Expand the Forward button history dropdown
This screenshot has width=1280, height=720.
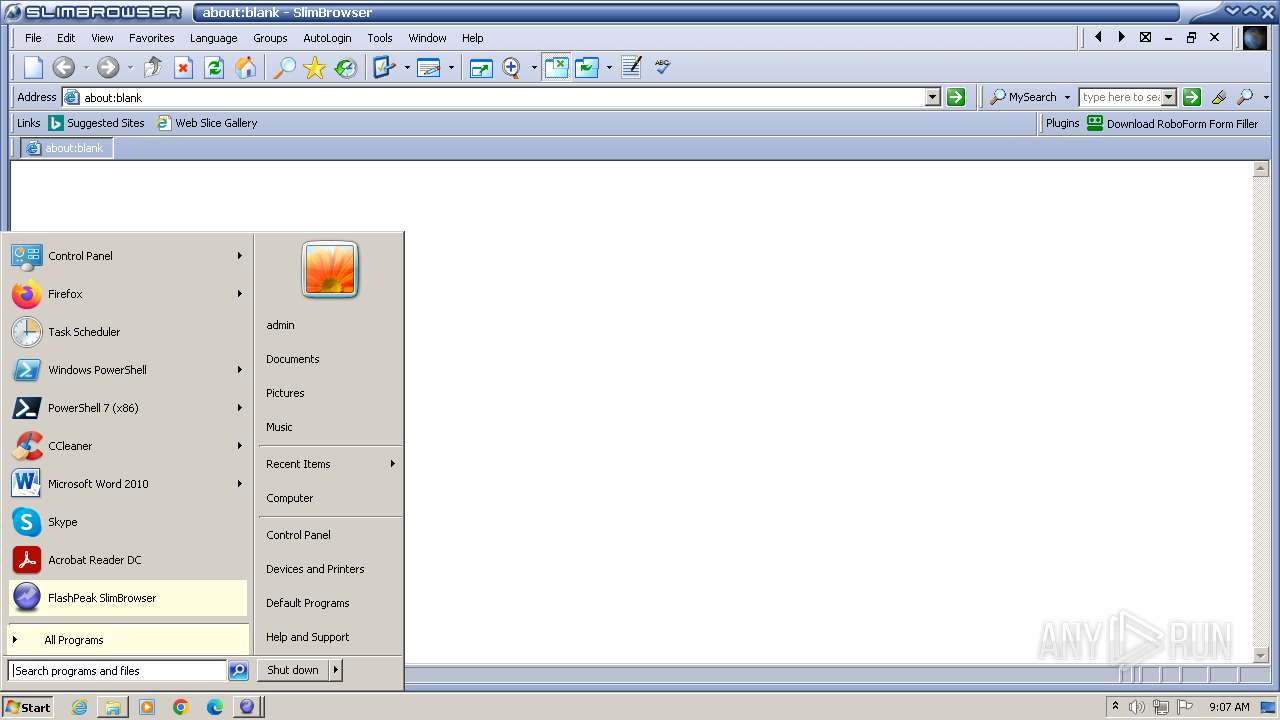[130, 68]
